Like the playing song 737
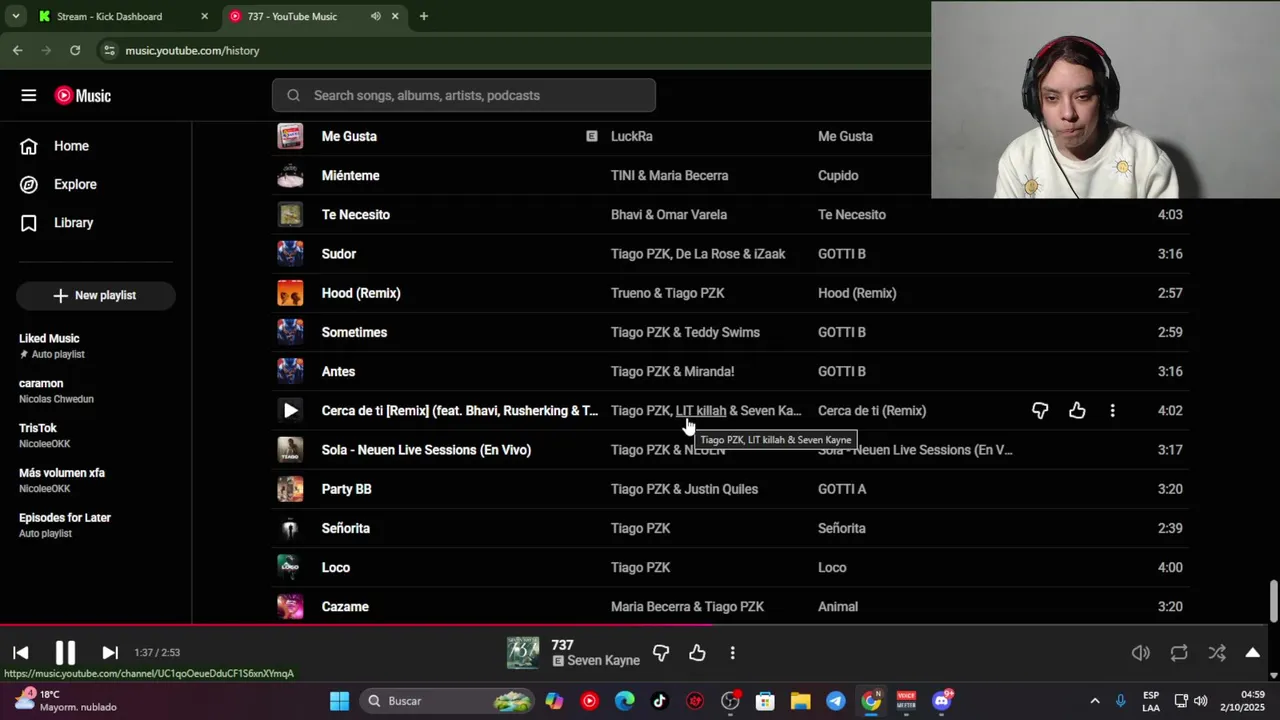 tap(697, 652)
